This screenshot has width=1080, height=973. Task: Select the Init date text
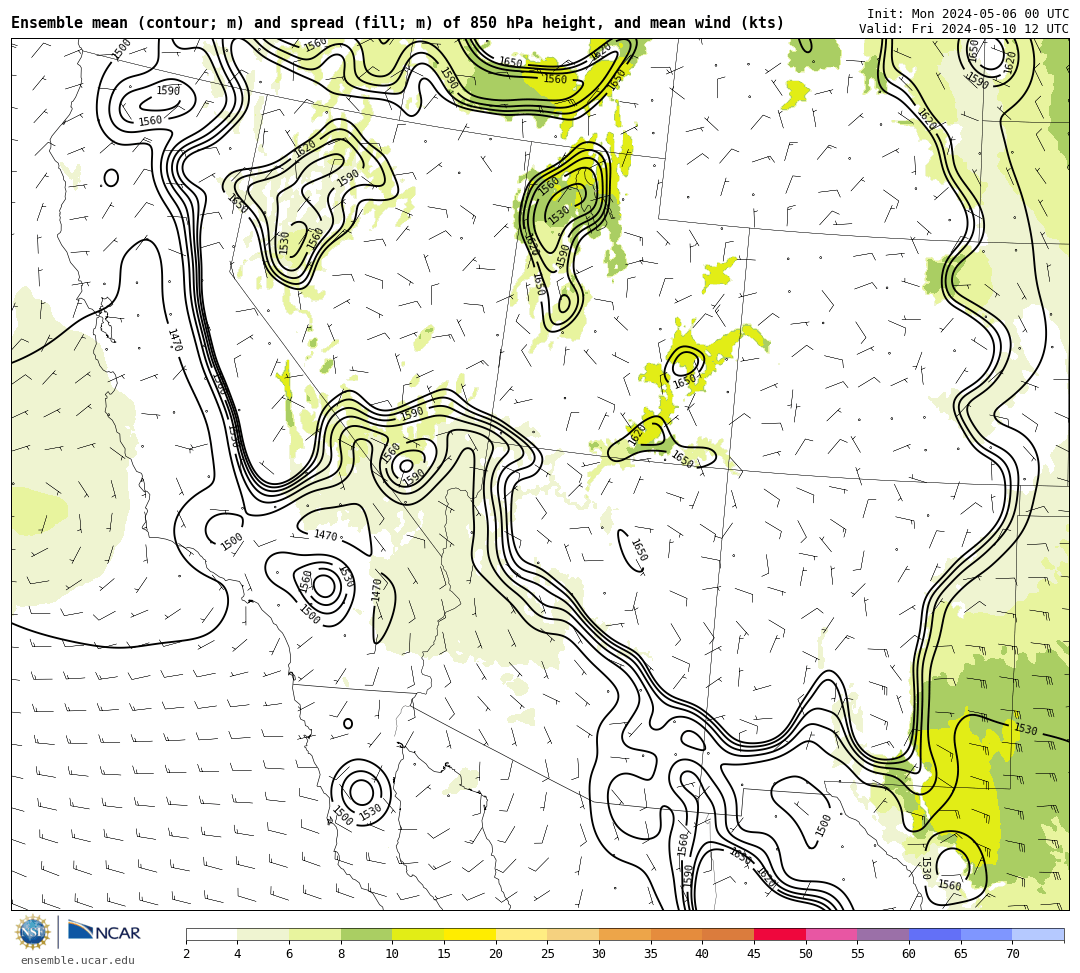(968, 14)
